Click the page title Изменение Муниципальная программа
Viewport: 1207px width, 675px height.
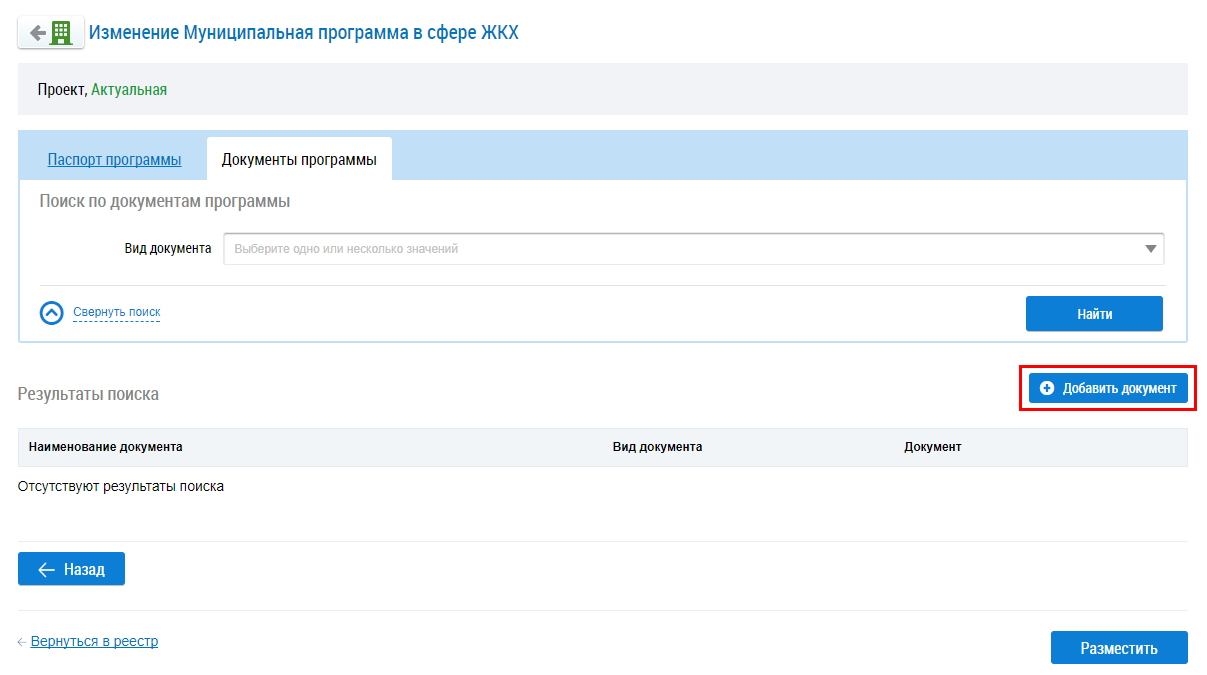303,33
